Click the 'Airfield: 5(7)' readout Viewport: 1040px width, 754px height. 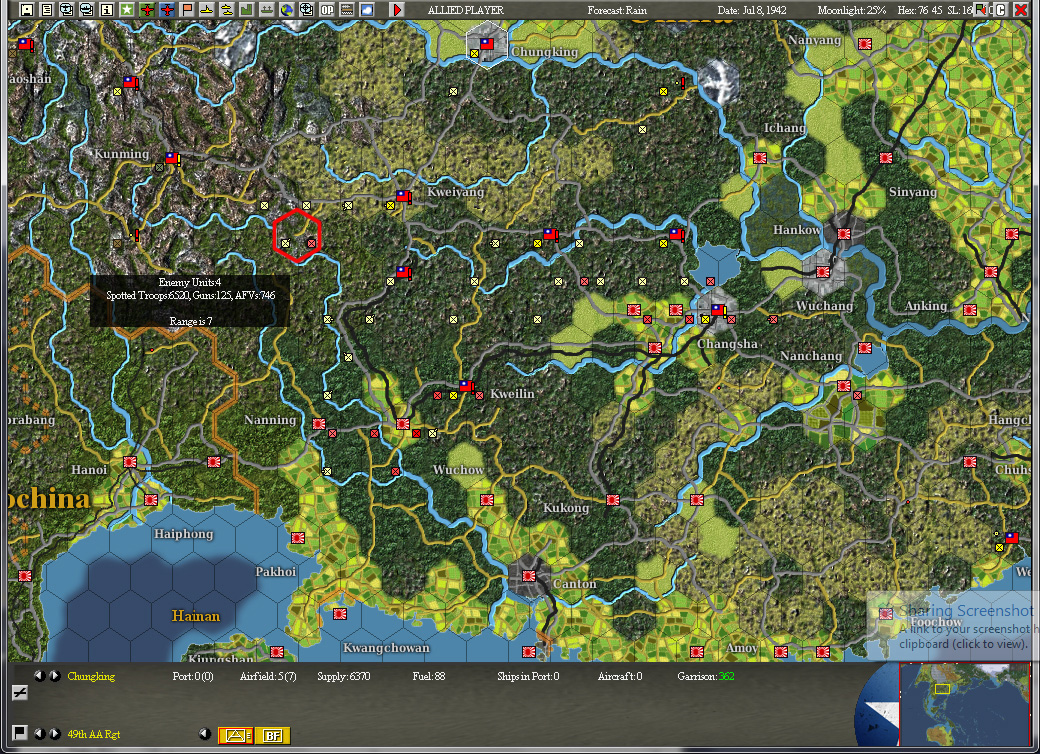coord(268,676)
